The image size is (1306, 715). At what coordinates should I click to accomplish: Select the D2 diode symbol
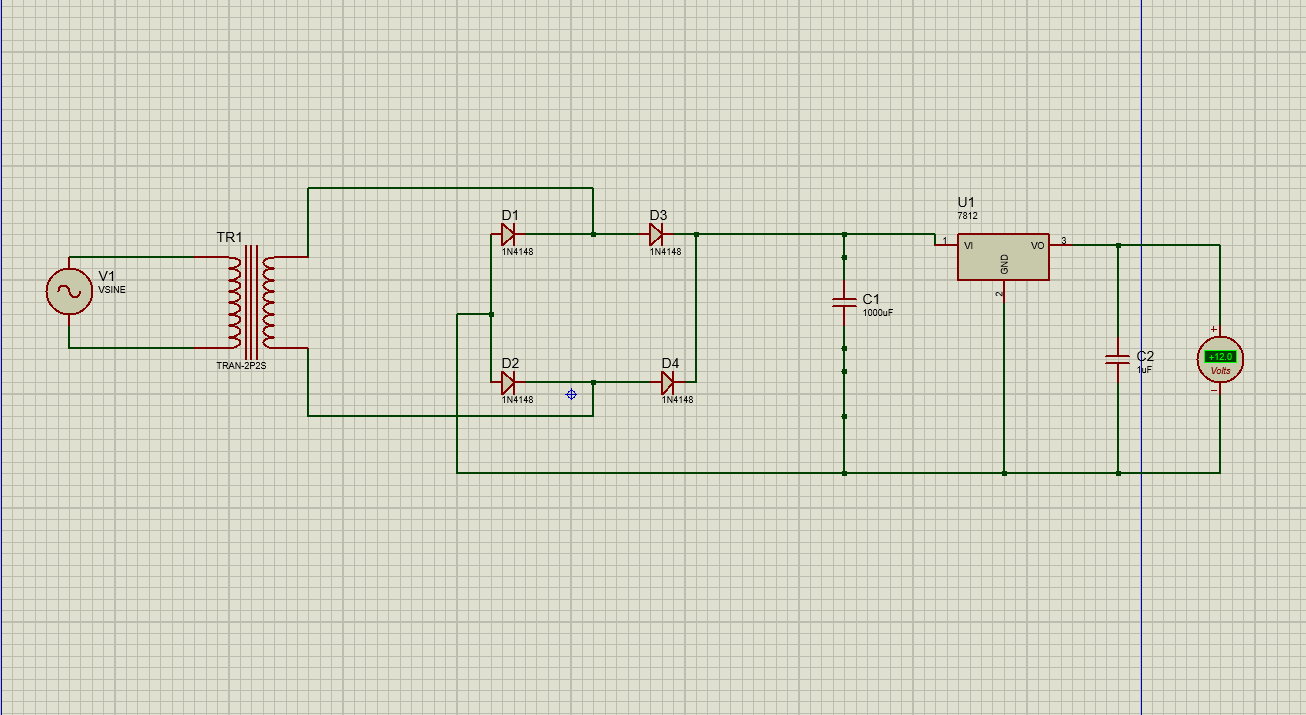click(x=508, y=383)
